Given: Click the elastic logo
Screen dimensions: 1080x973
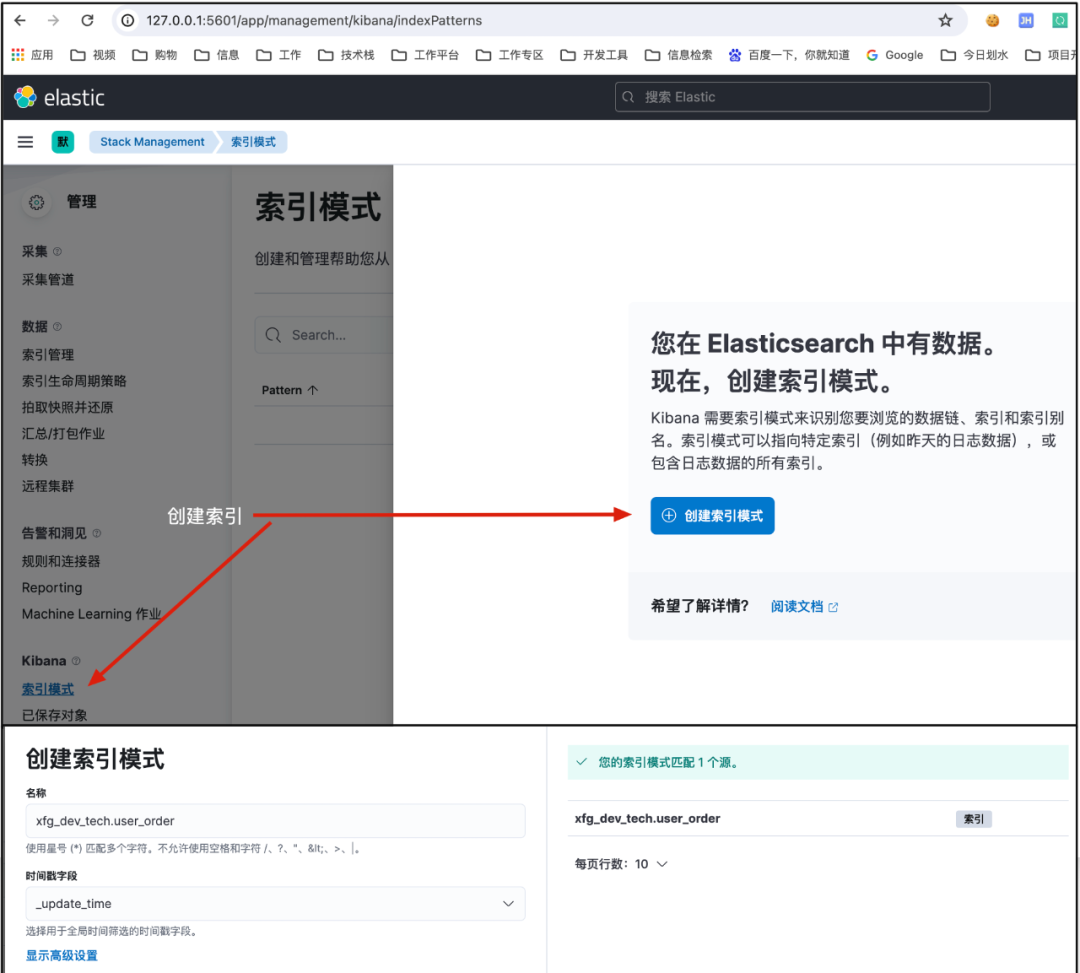Looking at the screenshot, I should pos(59,98).
